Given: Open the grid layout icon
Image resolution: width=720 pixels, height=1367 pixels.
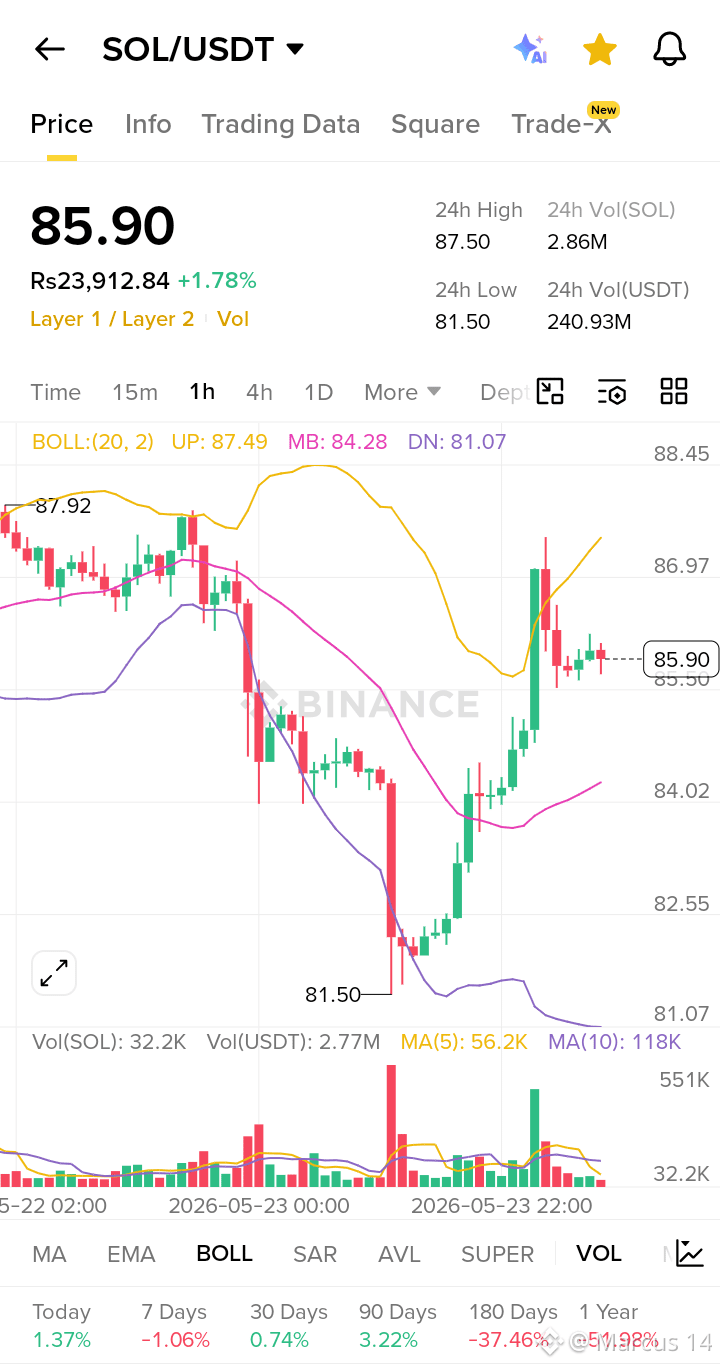Looking at the screenshot, I should pyautogui.click(x=674, y=392).
